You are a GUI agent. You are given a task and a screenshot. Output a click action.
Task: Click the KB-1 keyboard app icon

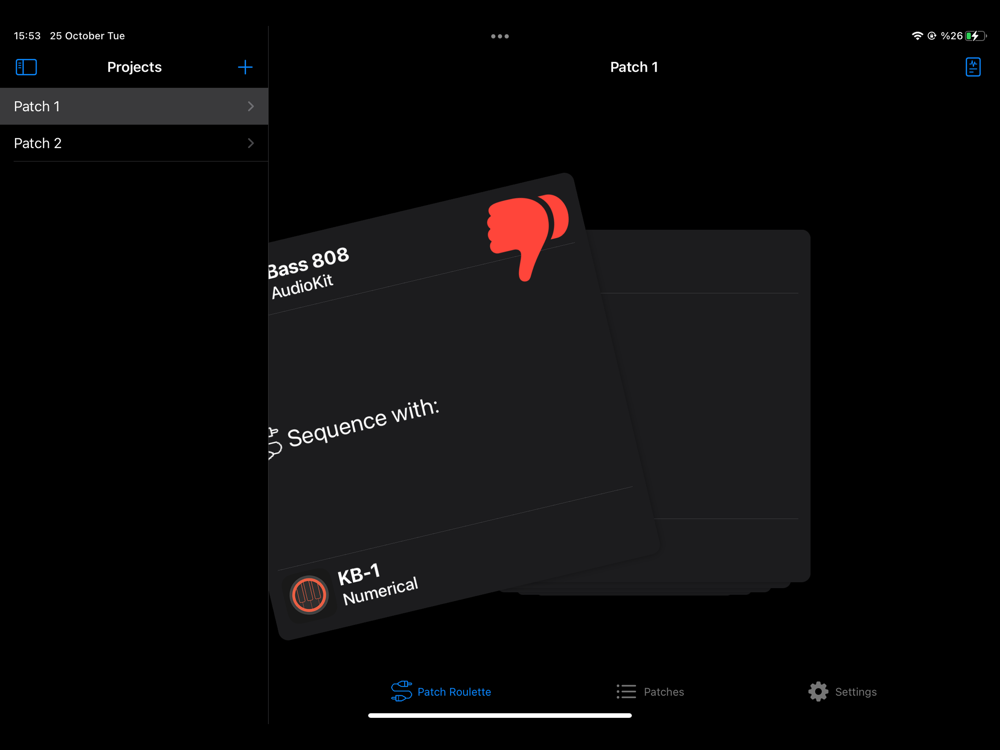(x=309, y=594)
